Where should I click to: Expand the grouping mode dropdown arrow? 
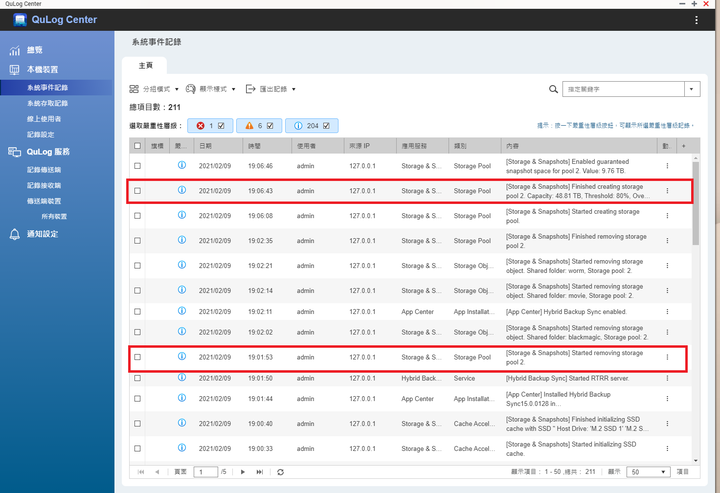177,90
